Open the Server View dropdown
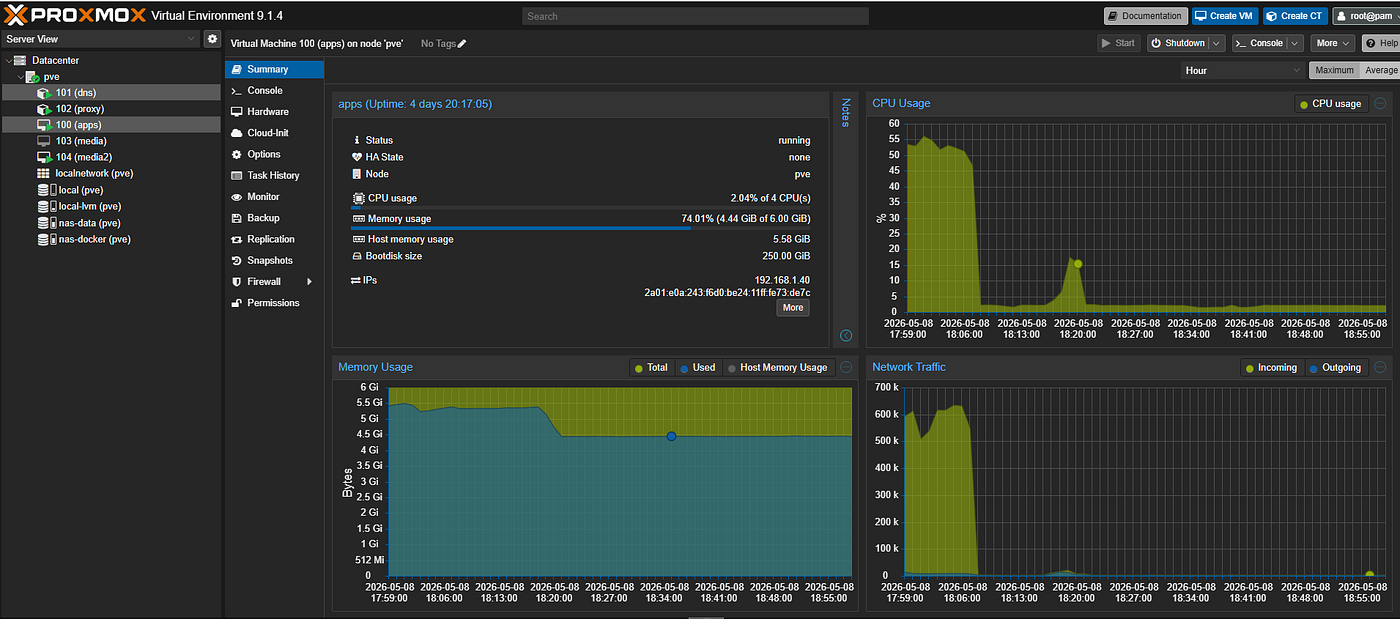This screenshot has width=1400, height=619. 192,38
